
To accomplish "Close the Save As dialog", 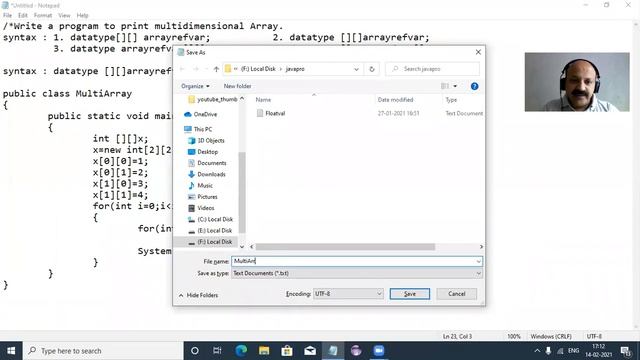I will point(478,52).
